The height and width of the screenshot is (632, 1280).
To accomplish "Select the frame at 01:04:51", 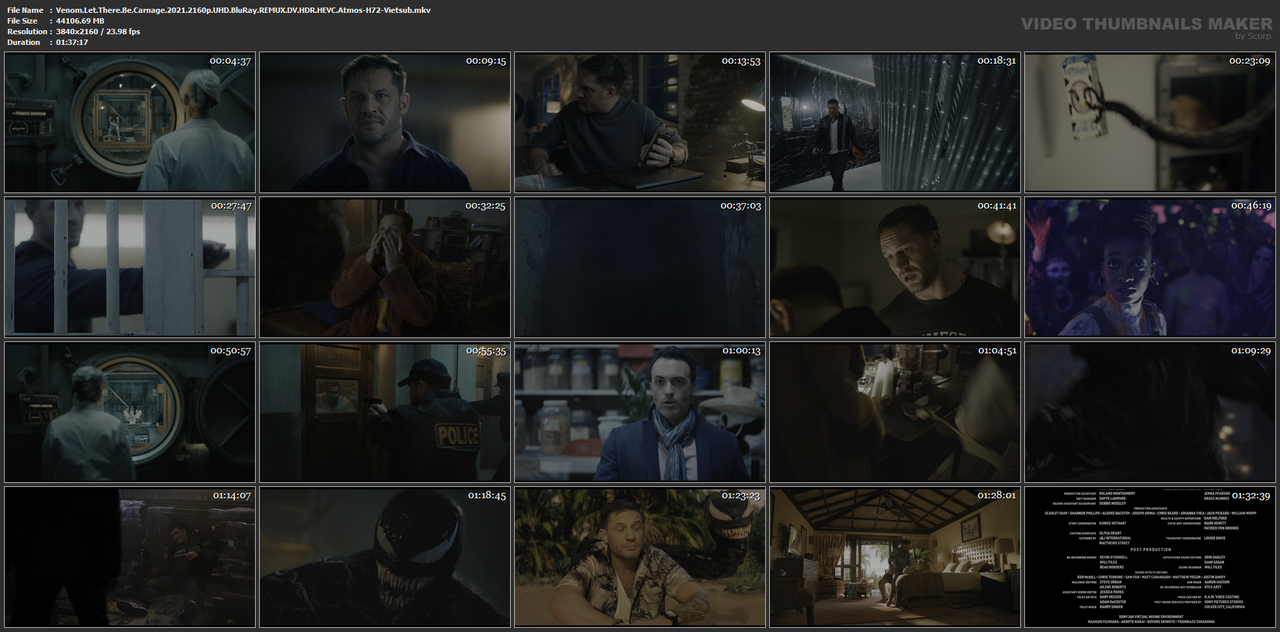I will (x=895, y=412).
